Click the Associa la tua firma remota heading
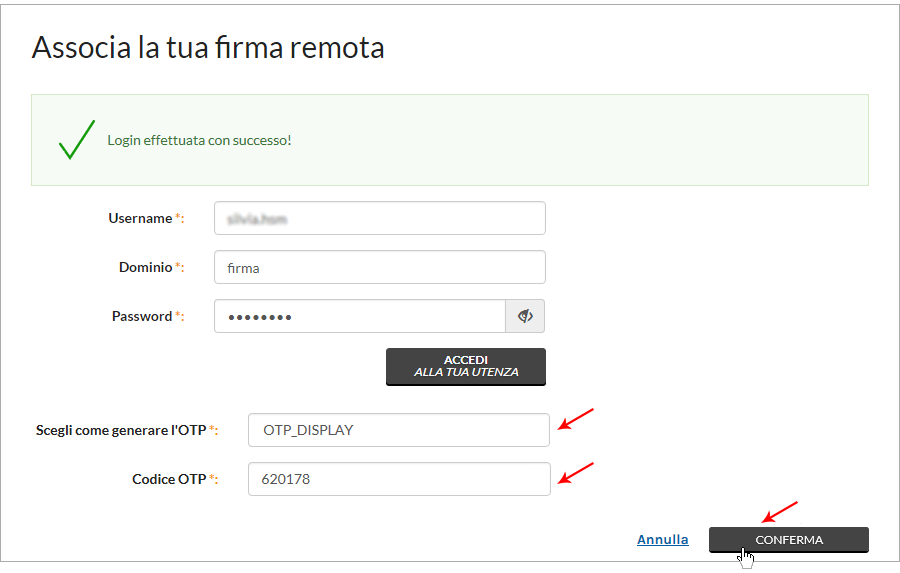The image size is (900, 573). 208,47
